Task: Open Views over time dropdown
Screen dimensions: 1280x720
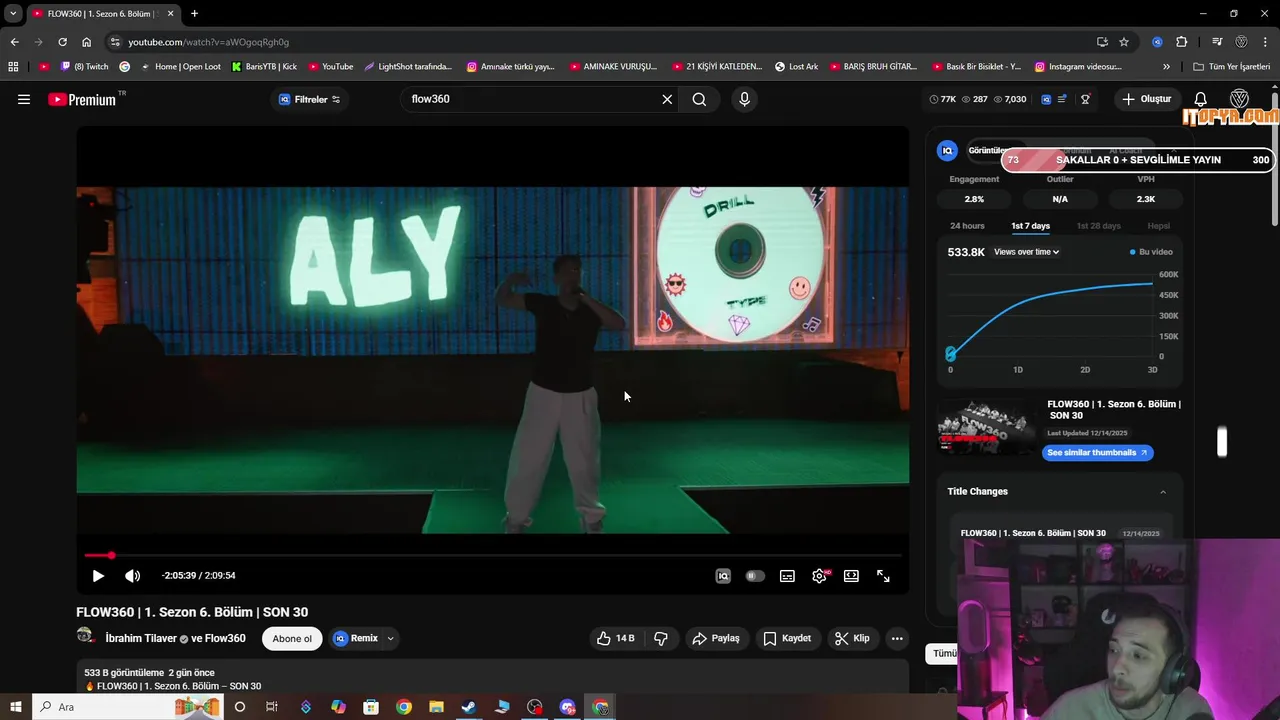Action: (x=1026, y=252)
